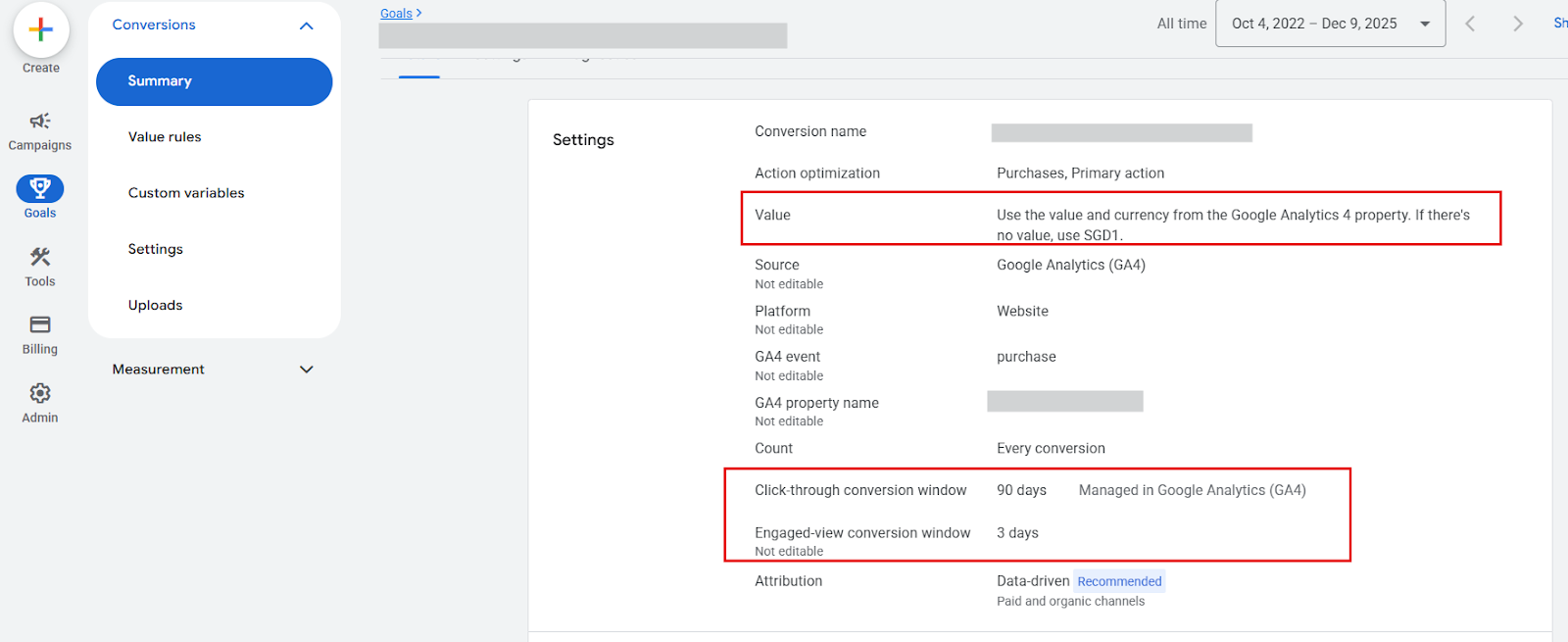1568x642 pixels.
Task: Click the Create plus button
Action: point(41,30)
